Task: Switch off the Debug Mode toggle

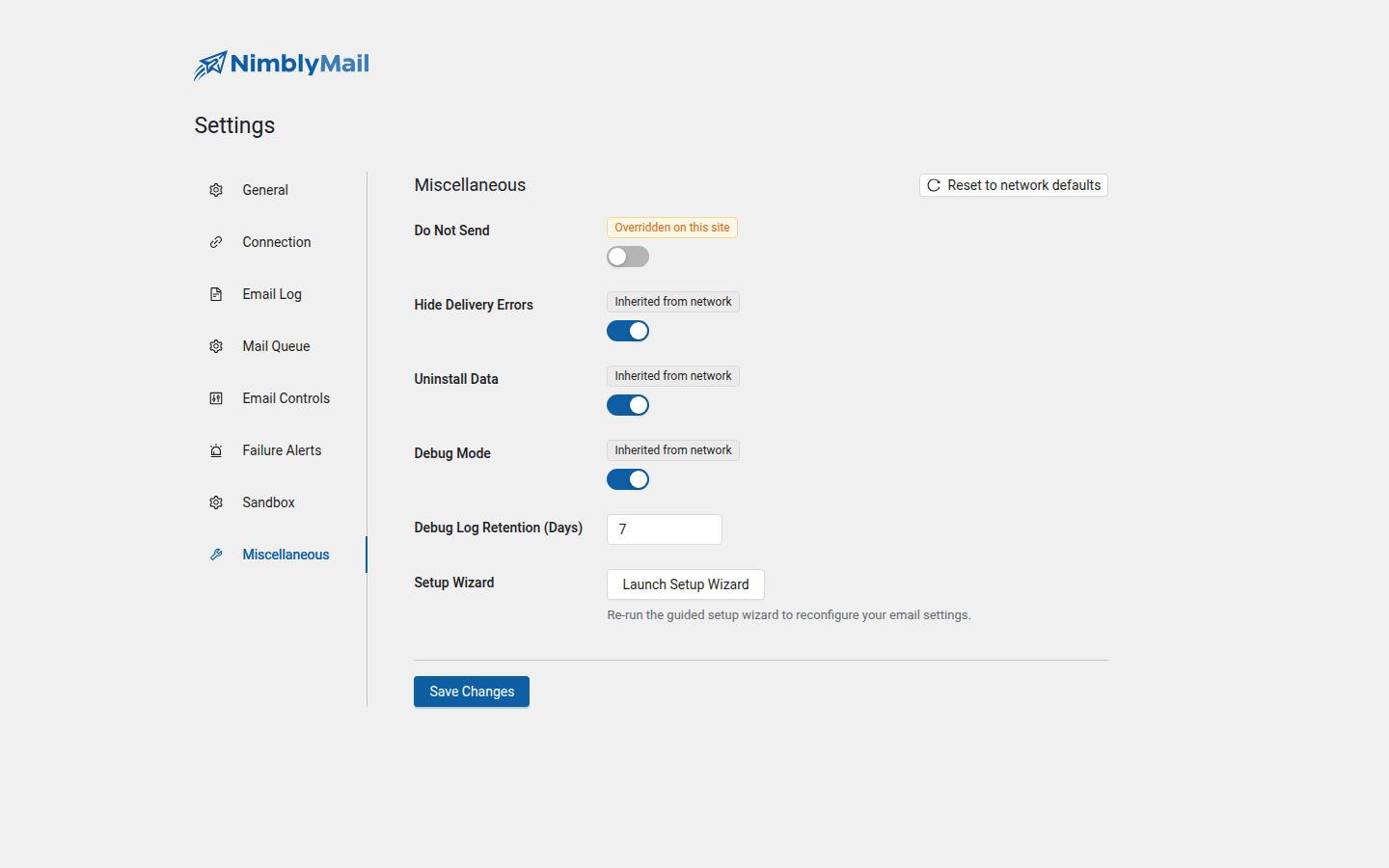Action: (x=628, y=479)
